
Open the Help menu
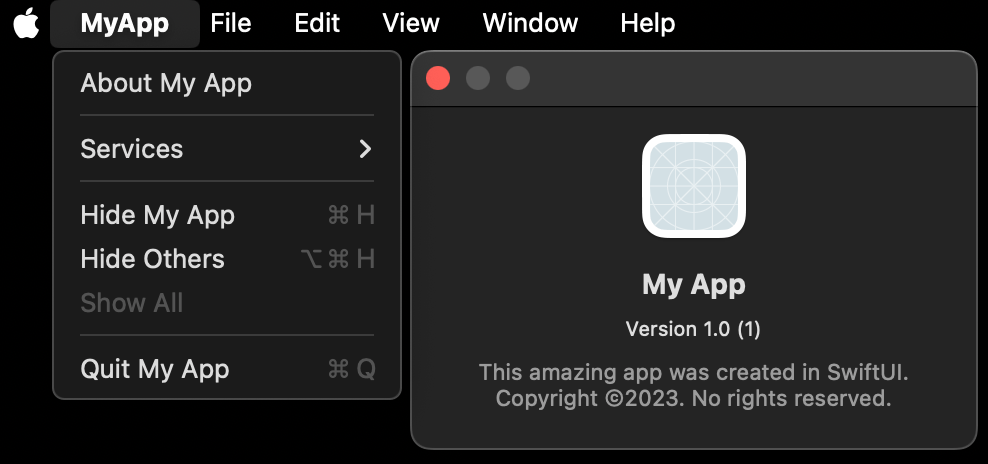(x=648, y=23)
